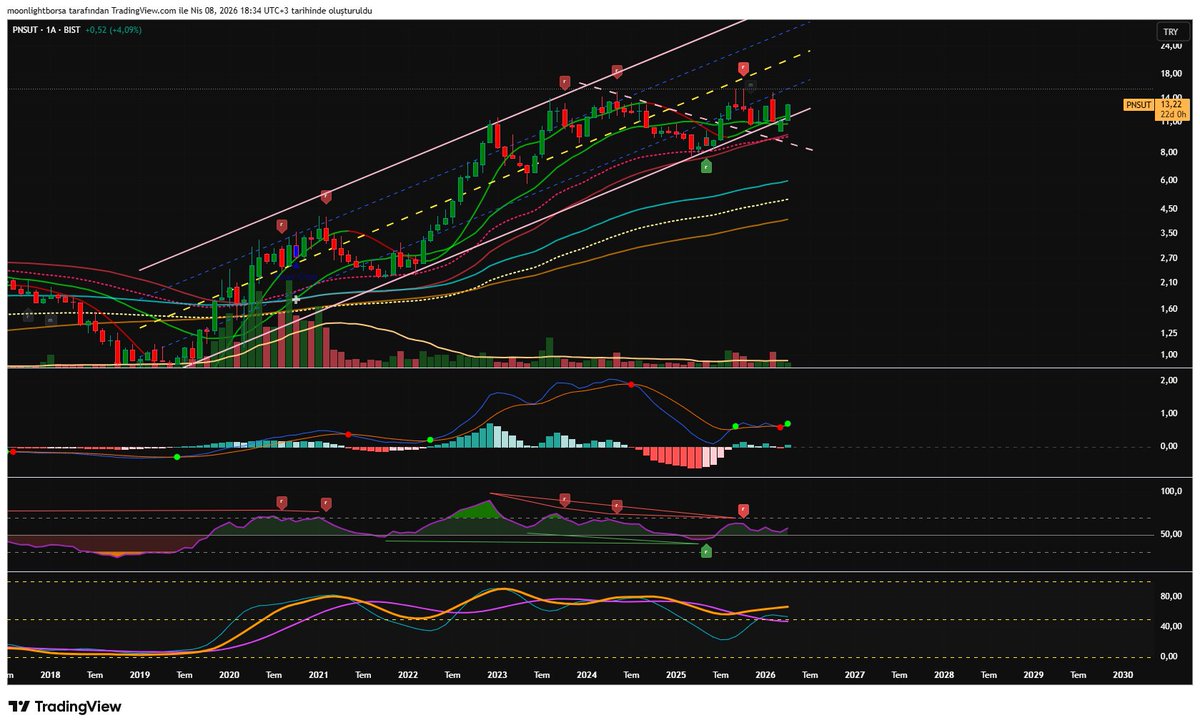Click the 40,00 stochastic scale value

point(1170,627)
